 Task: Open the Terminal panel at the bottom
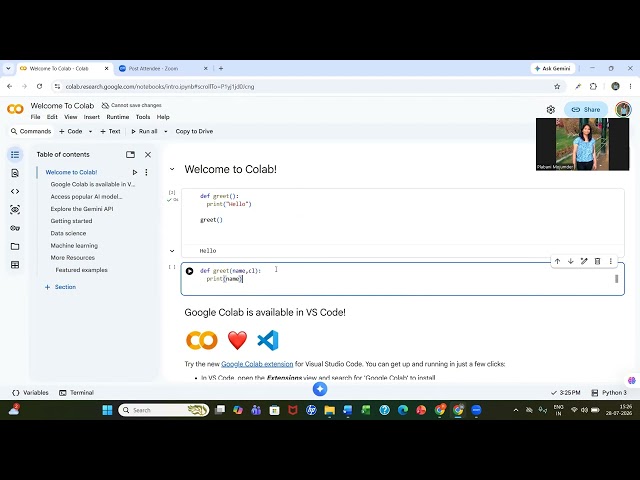tap(77, 393)
